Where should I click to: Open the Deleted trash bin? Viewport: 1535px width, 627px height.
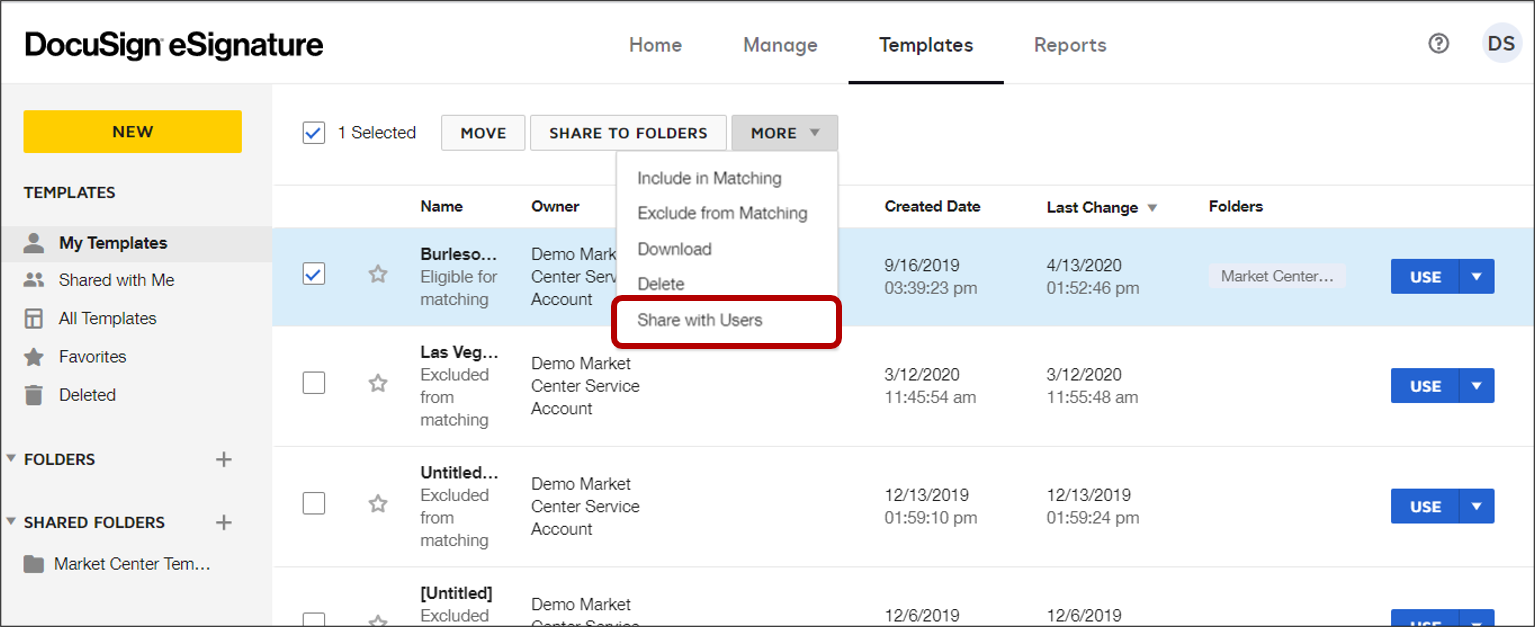(x=87, y=395)
